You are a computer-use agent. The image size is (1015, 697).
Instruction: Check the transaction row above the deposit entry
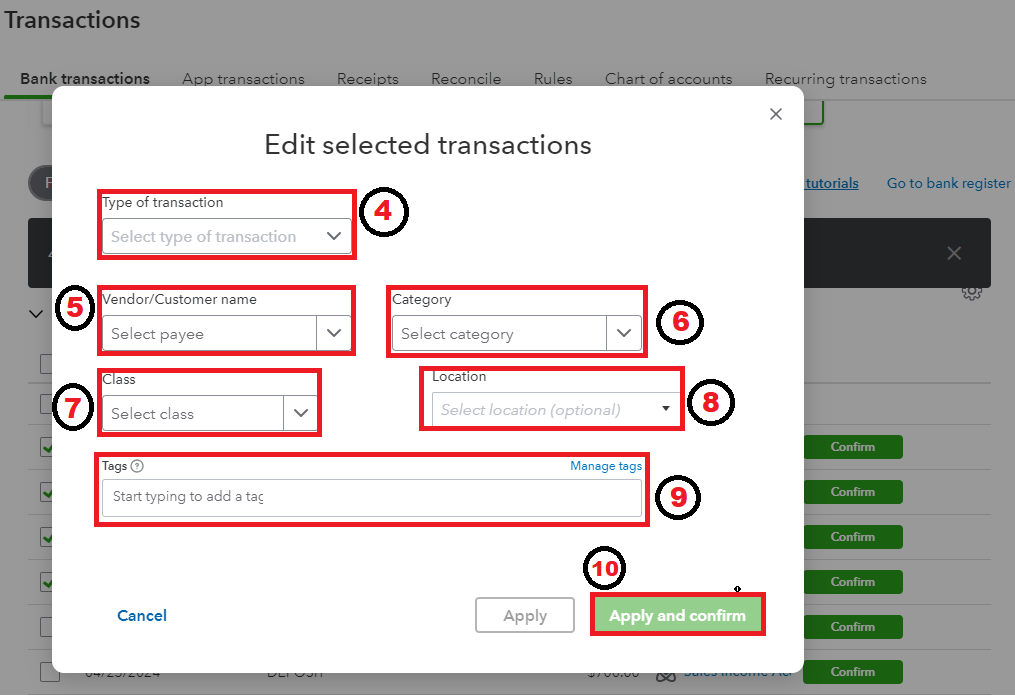45,626
